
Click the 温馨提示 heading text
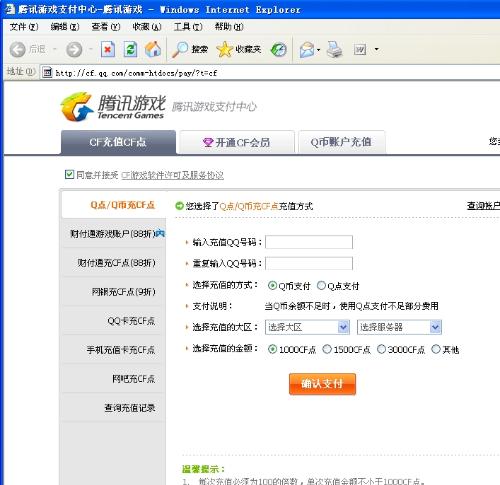click(x=203, y=469)
